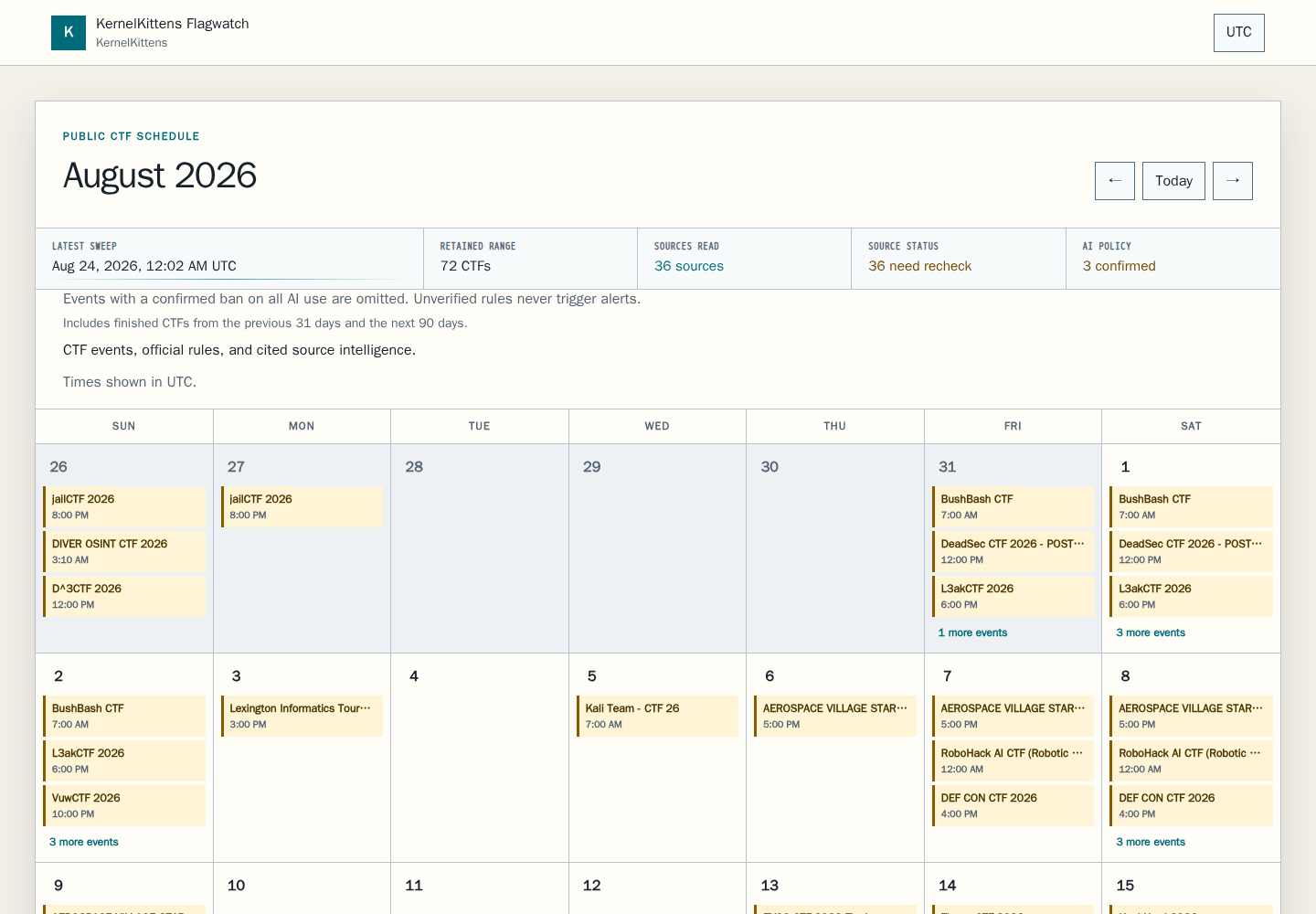Toggle the UTC timezone button
Image resolution: width=1316 pixels, height=914 pixels.
pyautogui.click(x=1239, y=33)
